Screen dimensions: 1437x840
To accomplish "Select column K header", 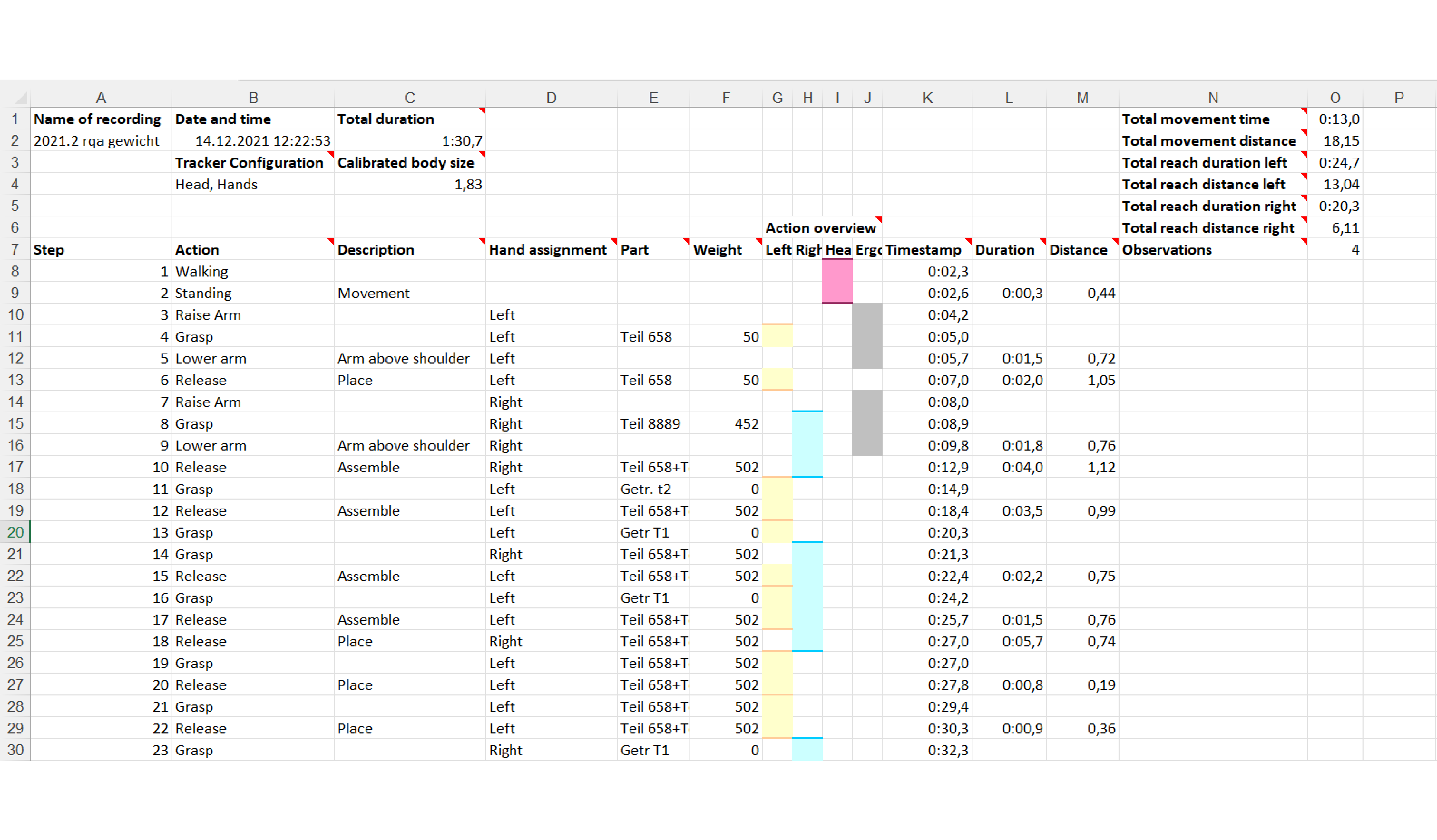I will click(927, 98).
